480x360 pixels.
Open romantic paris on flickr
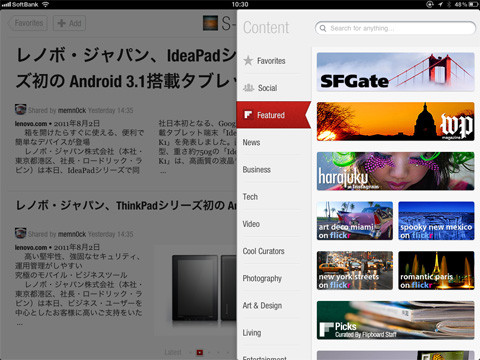pyautogui.click(x=436, y=270)
